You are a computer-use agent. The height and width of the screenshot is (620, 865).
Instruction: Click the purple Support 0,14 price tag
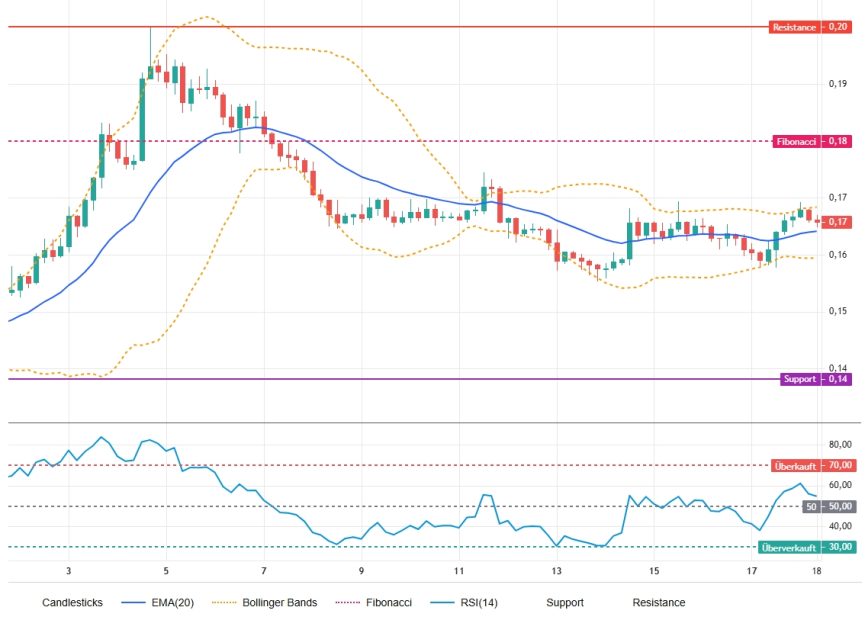click(816, 379)
